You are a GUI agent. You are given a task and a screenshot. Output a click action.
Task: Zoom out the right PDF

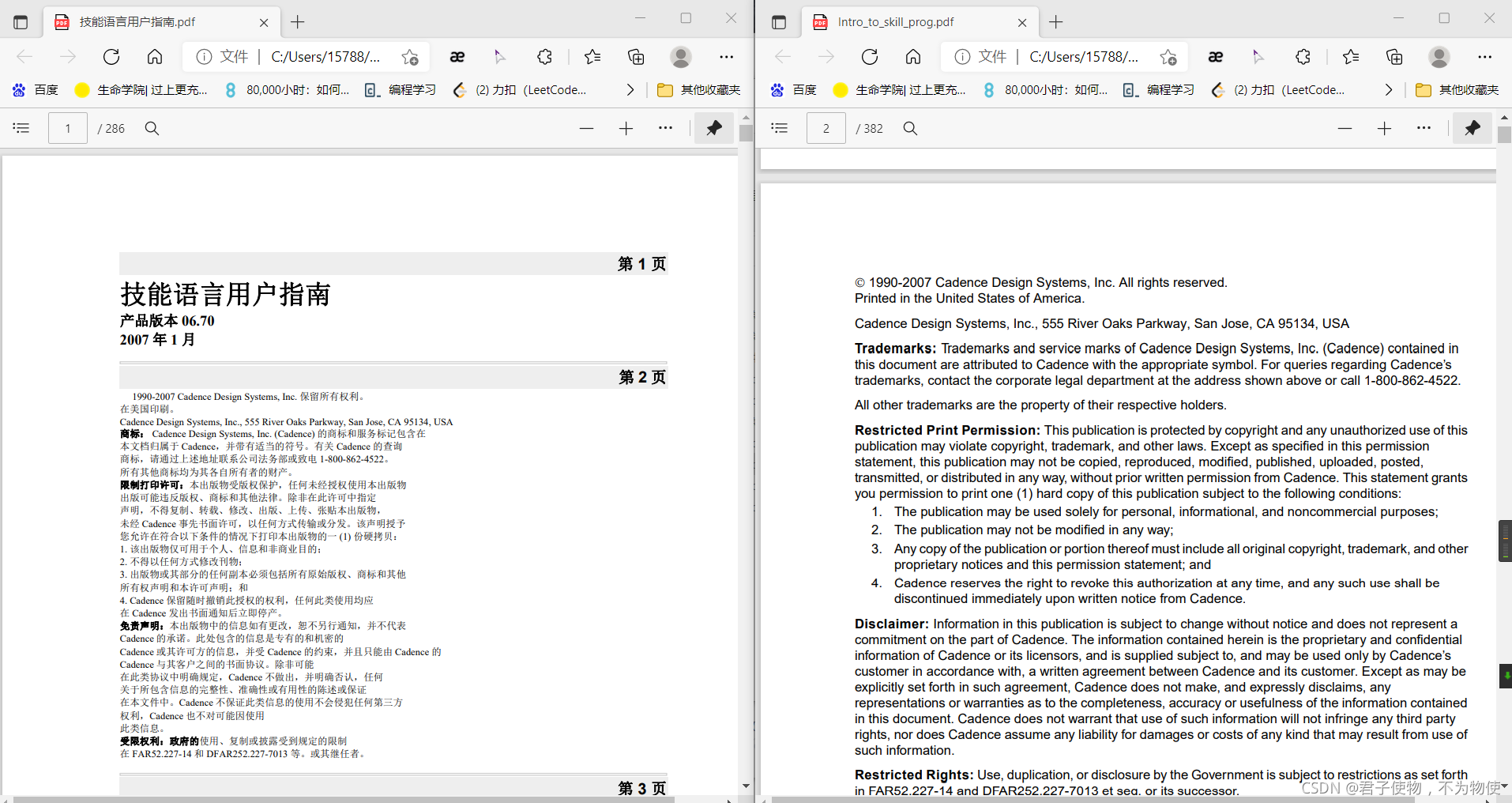click(x=1345, y=128)
